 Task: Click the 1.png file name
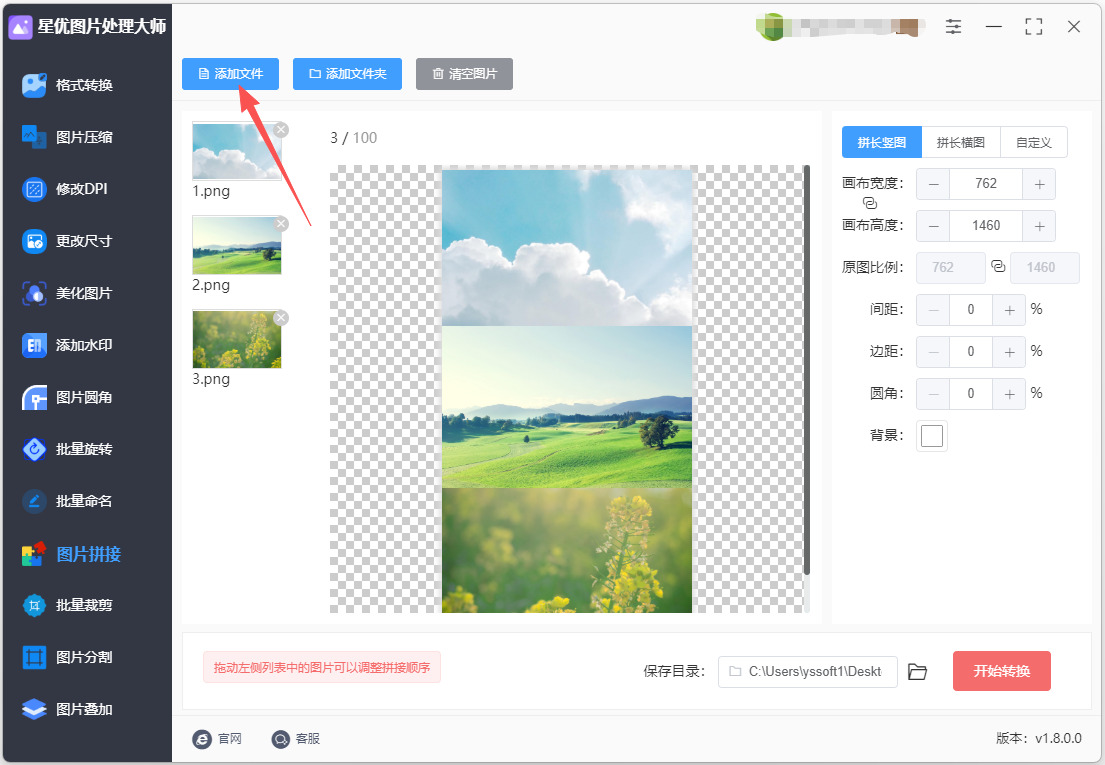click(x=211, y=191)
